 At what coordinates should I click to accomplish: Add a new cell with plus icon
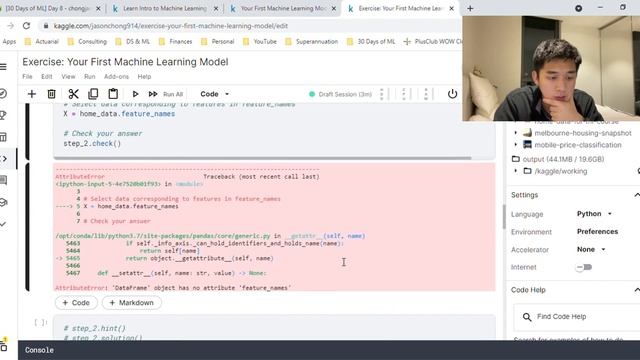tap(31, 94)
